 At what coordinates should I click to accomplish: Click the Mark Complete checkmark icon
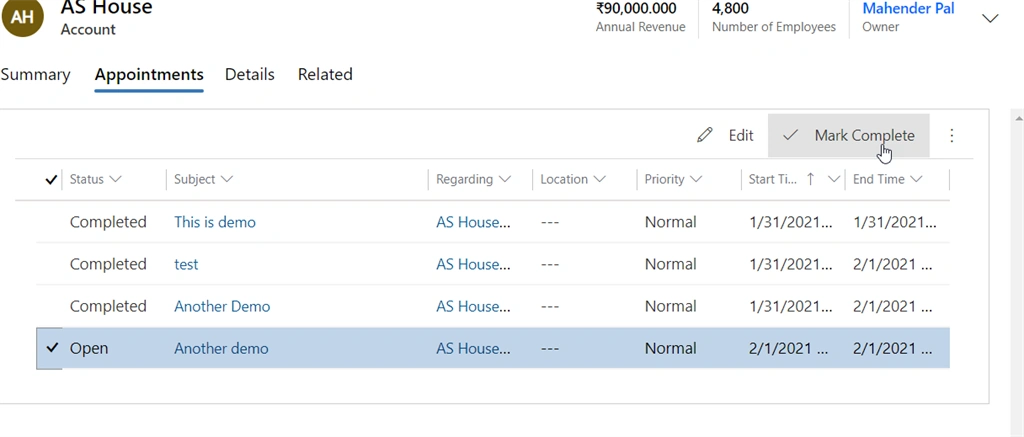(790, 135)
